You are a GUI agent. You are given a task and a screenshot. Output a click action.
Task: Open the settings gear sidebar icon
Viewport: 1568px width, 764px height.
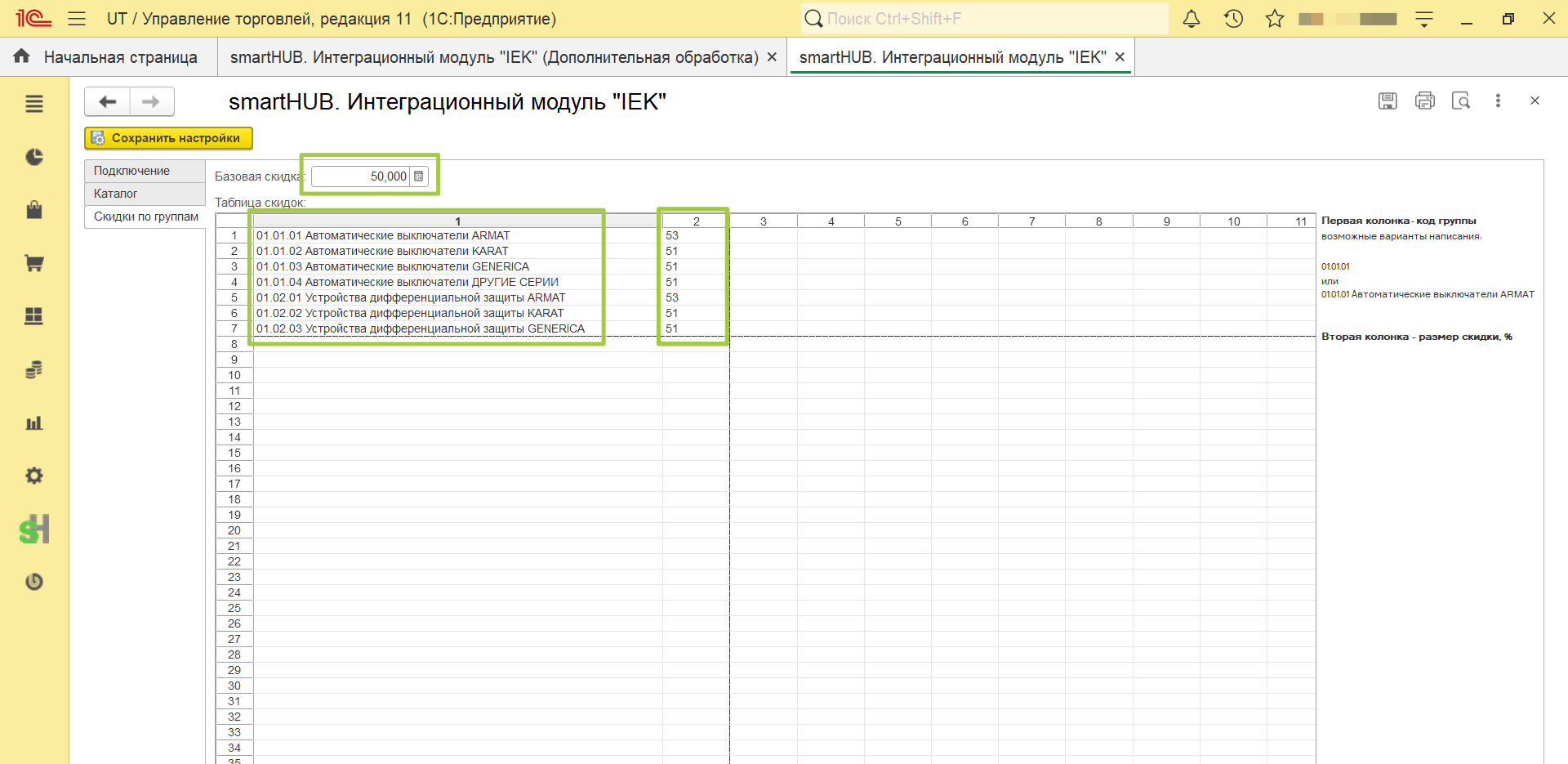point(34,476)
